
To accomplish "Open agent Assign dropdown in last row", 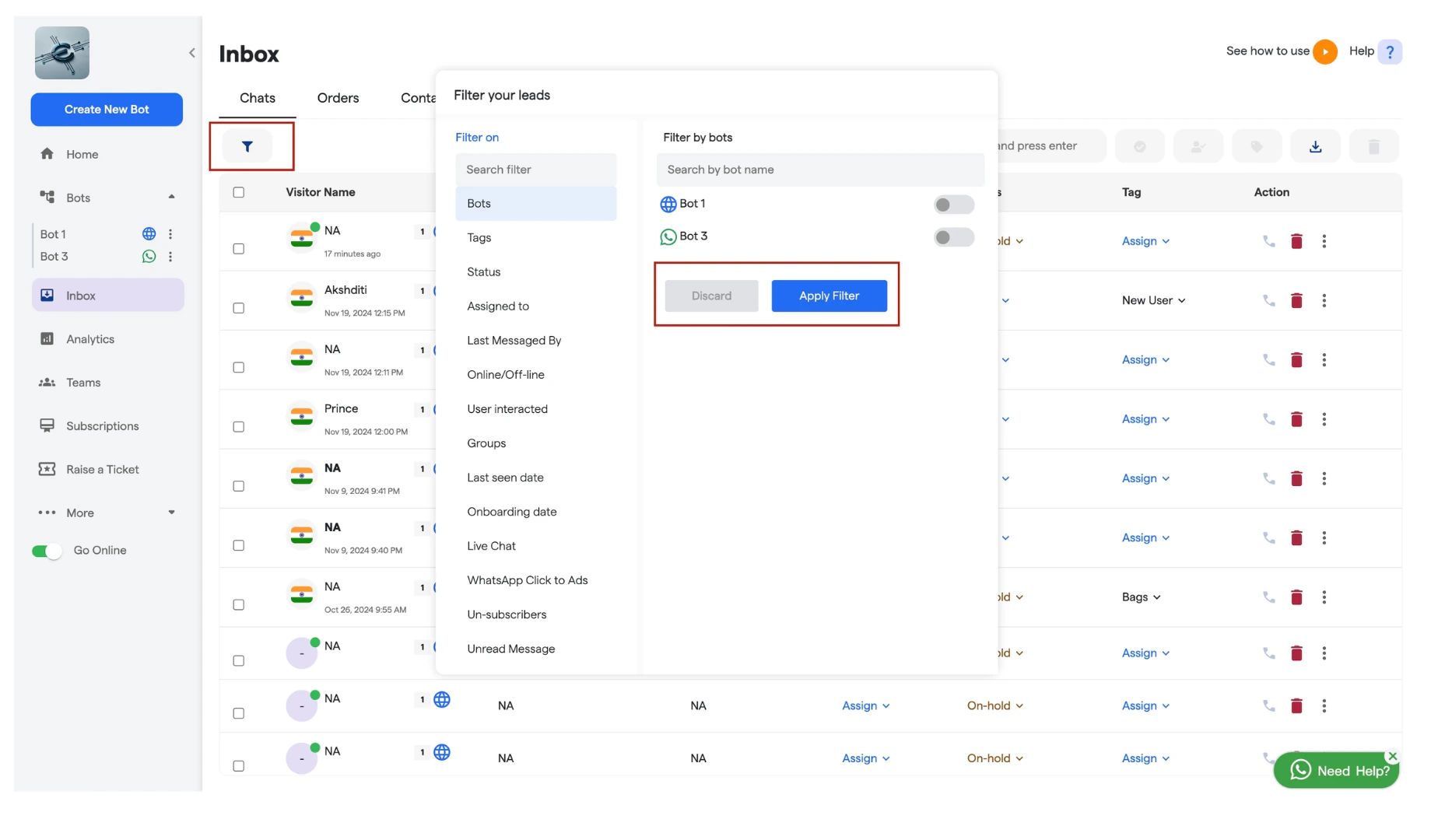I will 865,758.
